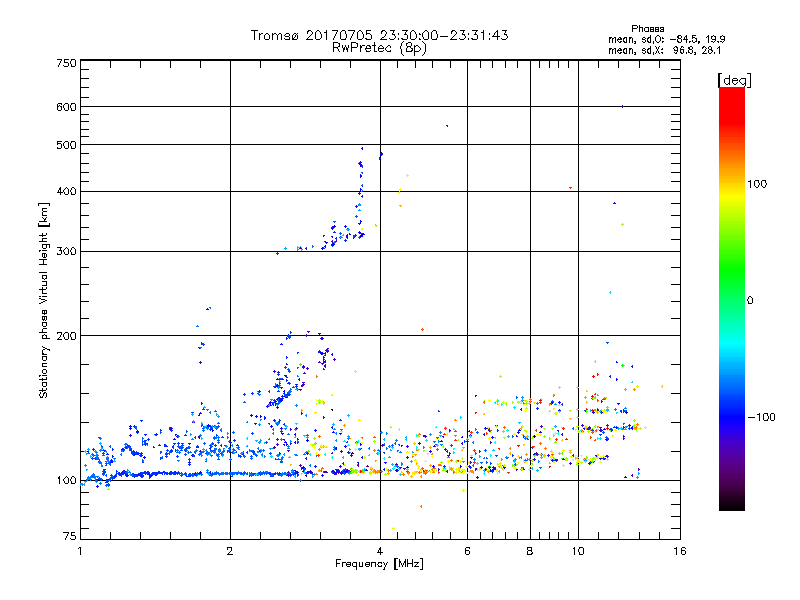
Task: Click the y-axis tick label '200'
Action: [x=66, y=336]
